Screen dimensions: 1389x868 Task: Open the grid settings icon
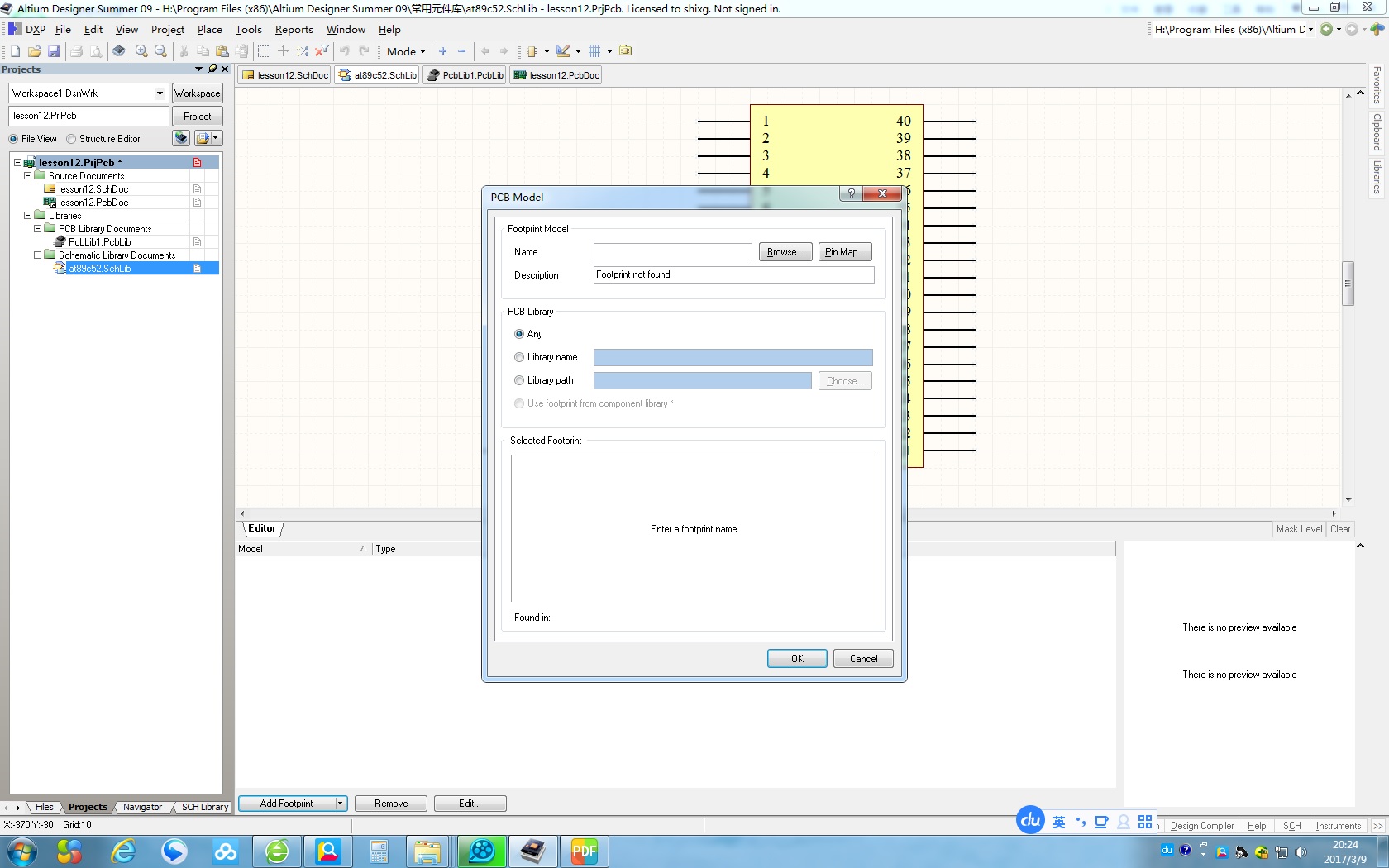(x=594, y=51)
